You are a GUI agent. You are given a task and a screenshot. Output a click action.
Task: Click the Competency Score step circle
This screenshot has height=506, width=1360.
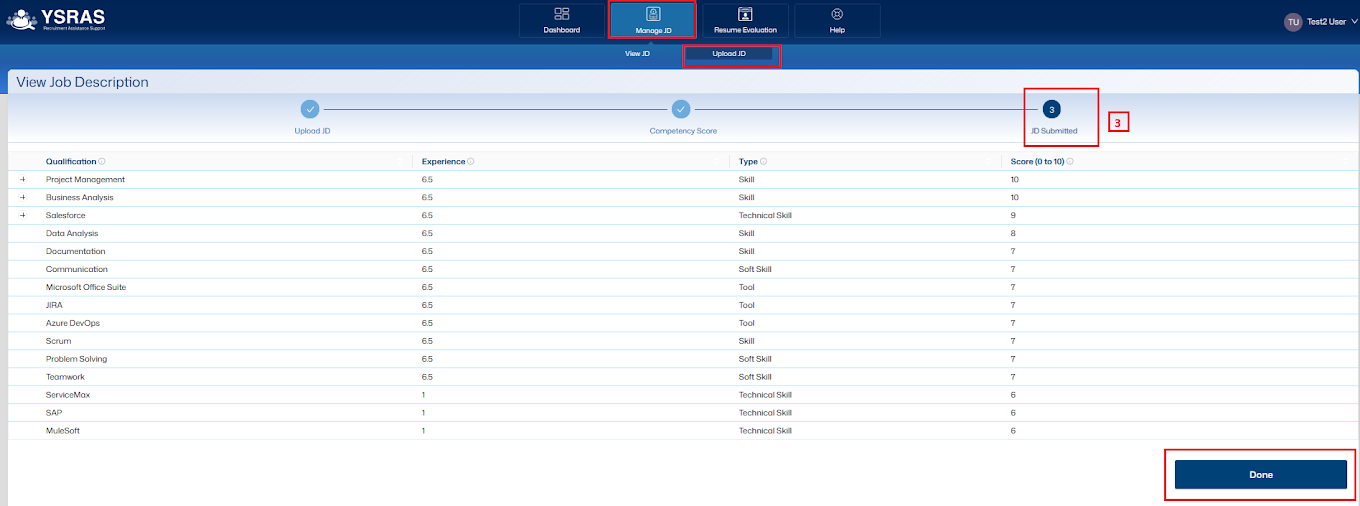(681, 109)
